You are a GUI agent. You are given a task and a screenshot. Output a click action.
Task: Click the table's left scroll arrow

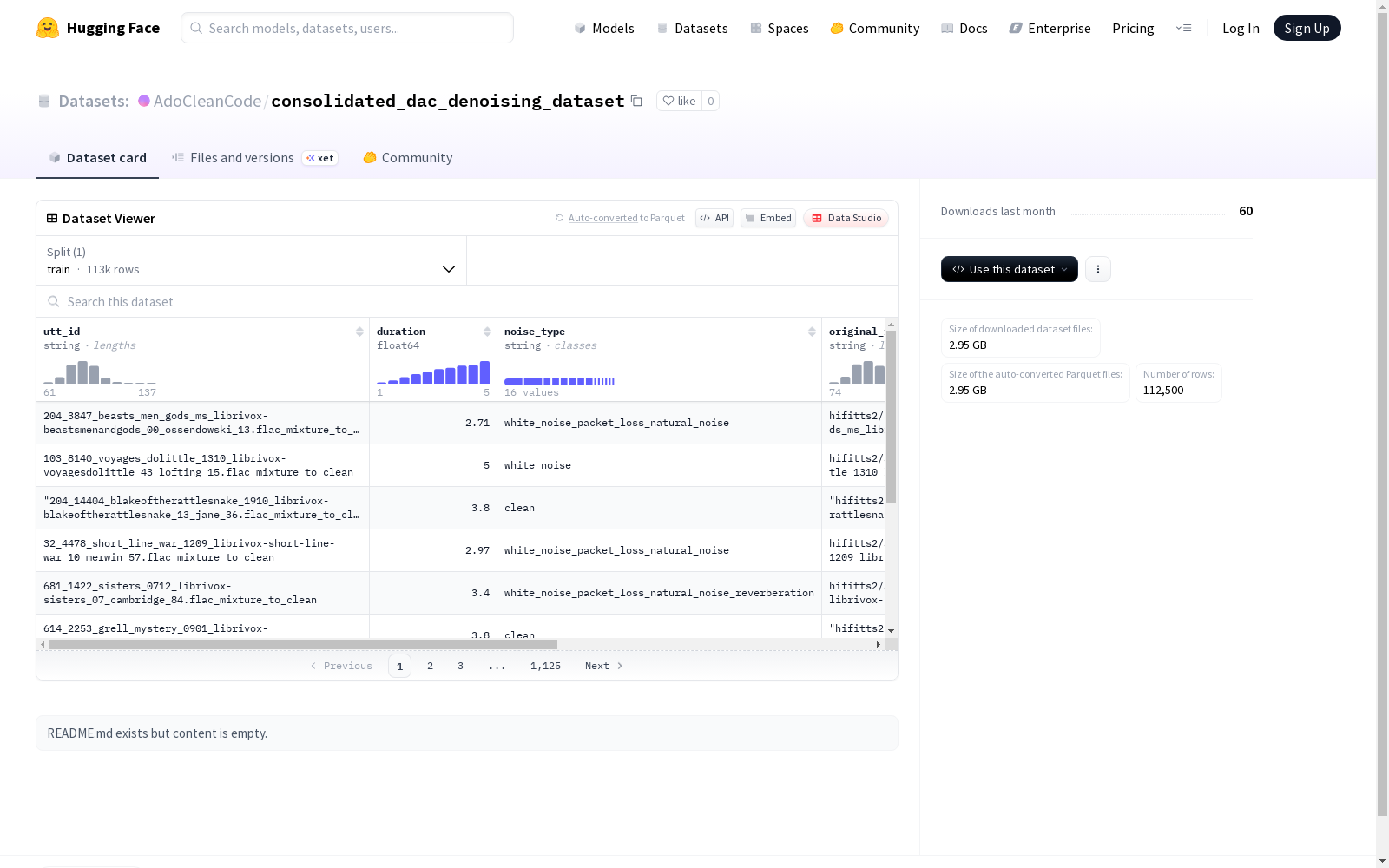click(x=43, y=644)
